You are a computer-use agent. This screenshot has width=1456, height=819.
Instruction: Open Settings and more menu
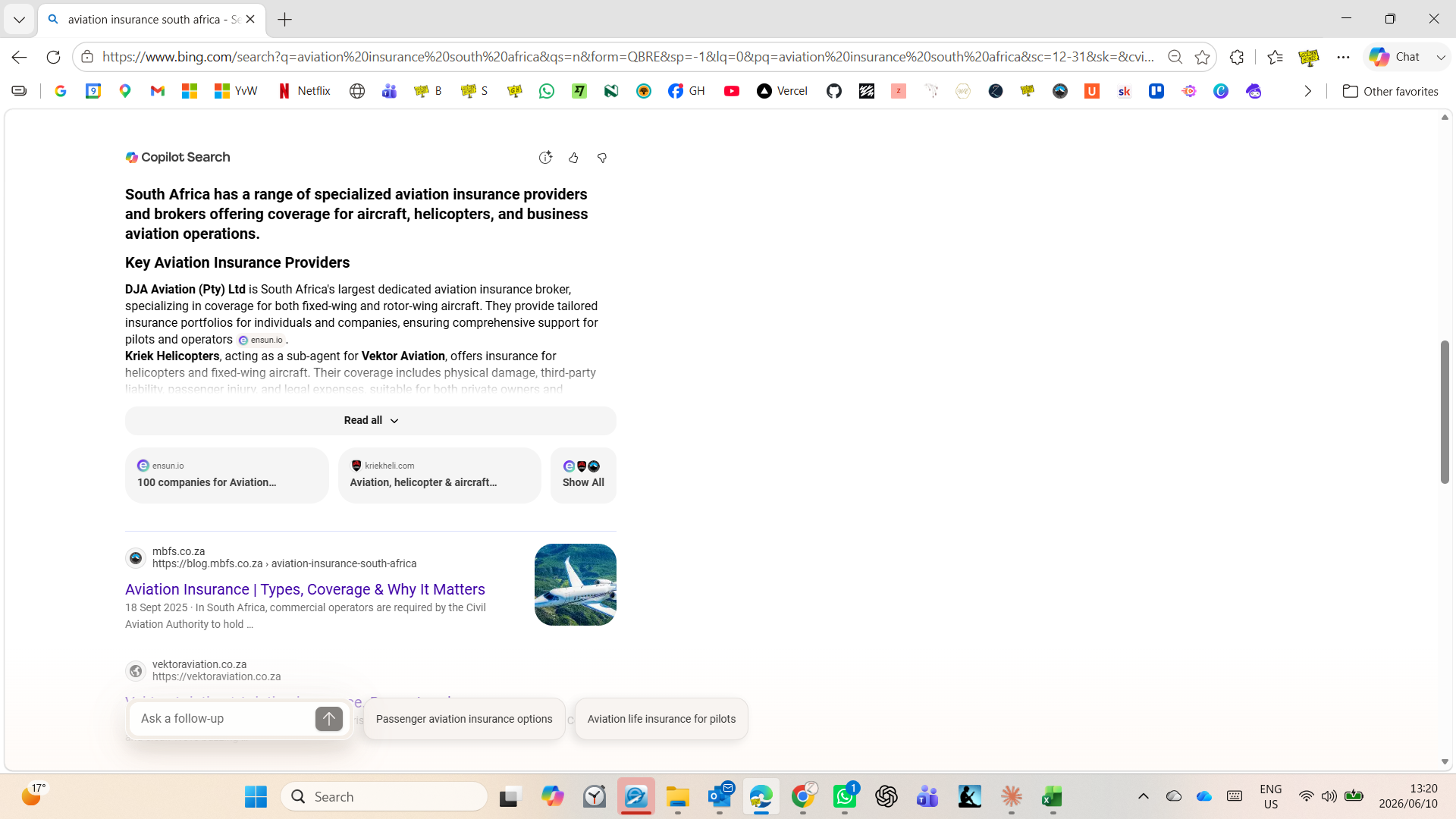coord(1343,57)
